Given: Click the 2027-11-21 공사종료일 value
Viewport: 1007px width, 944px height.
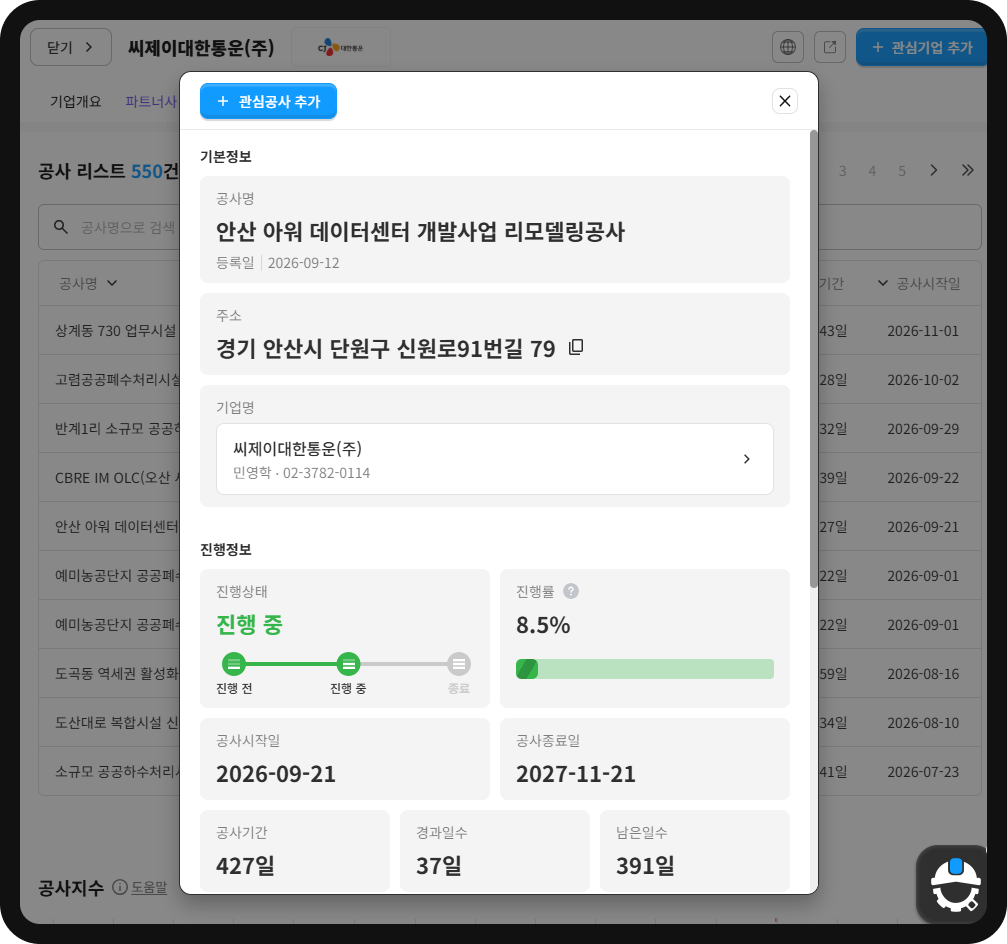Looking at the screenshot, I should [x=575, y=774].
